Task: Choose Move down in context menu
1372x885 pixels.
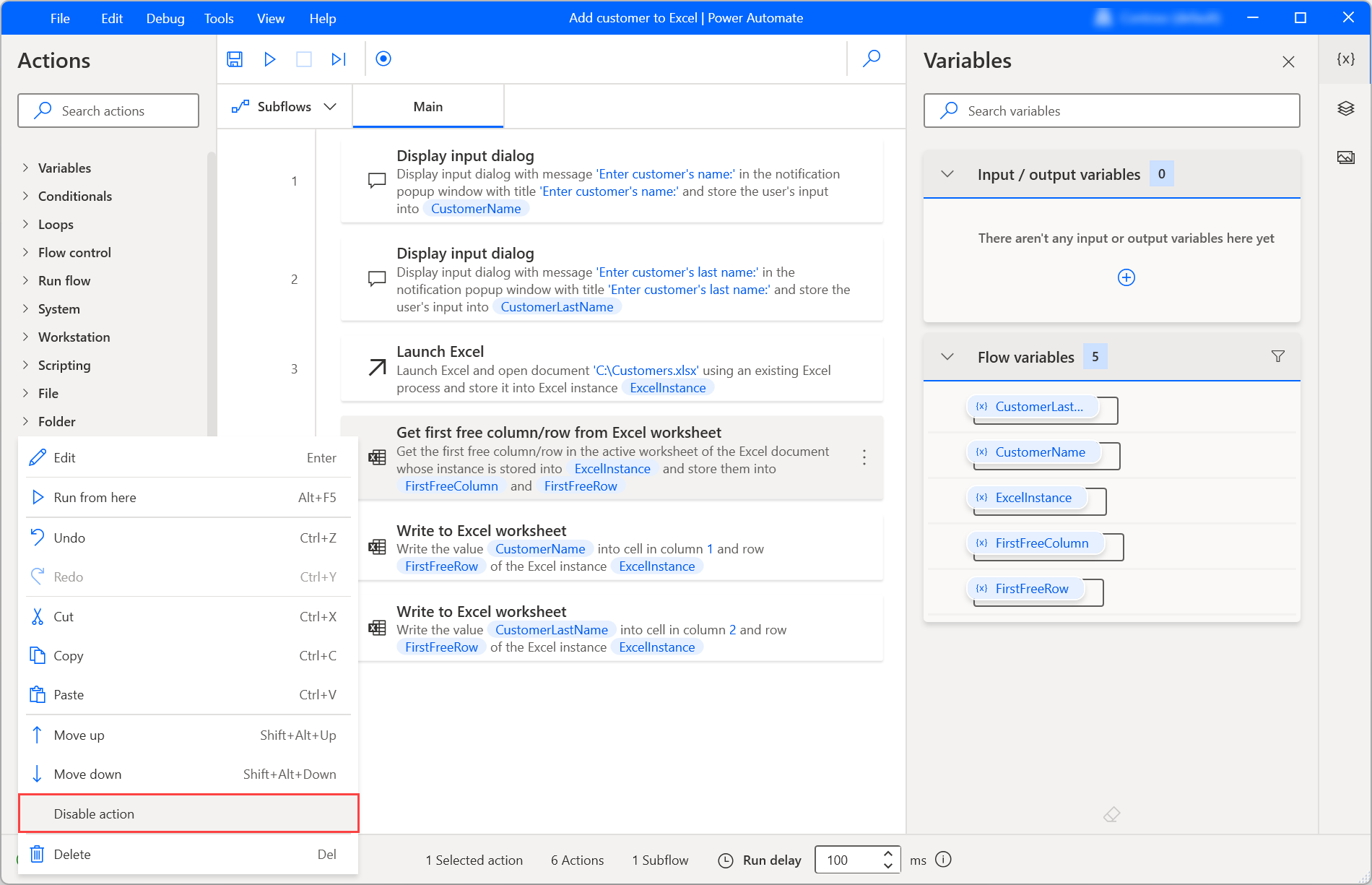Action: tap(188, 774)
